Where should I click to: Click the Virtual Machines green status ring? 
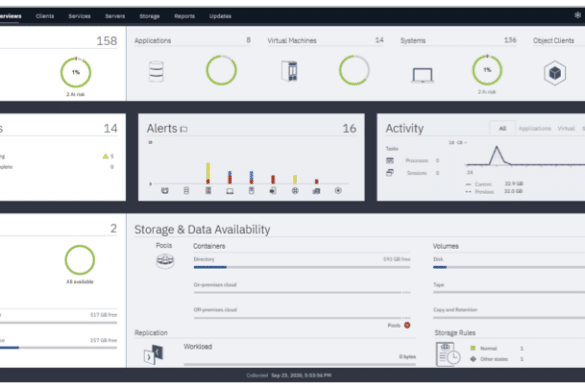coord(354,70)
